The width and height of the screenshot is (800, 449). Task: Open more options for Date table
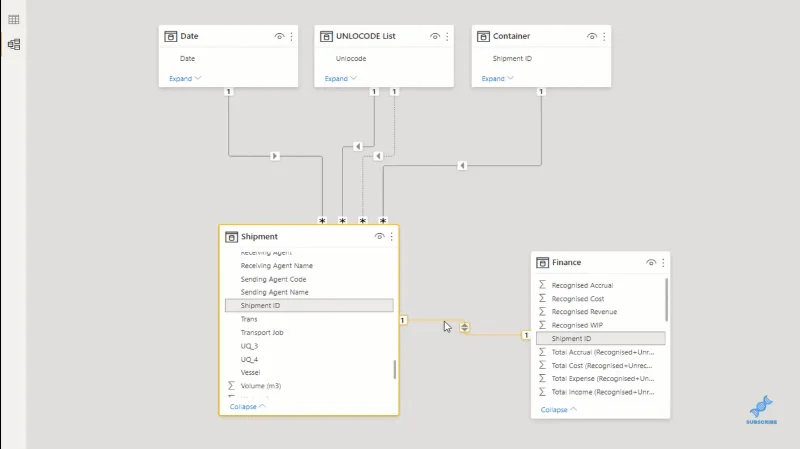tap(291, 36)
